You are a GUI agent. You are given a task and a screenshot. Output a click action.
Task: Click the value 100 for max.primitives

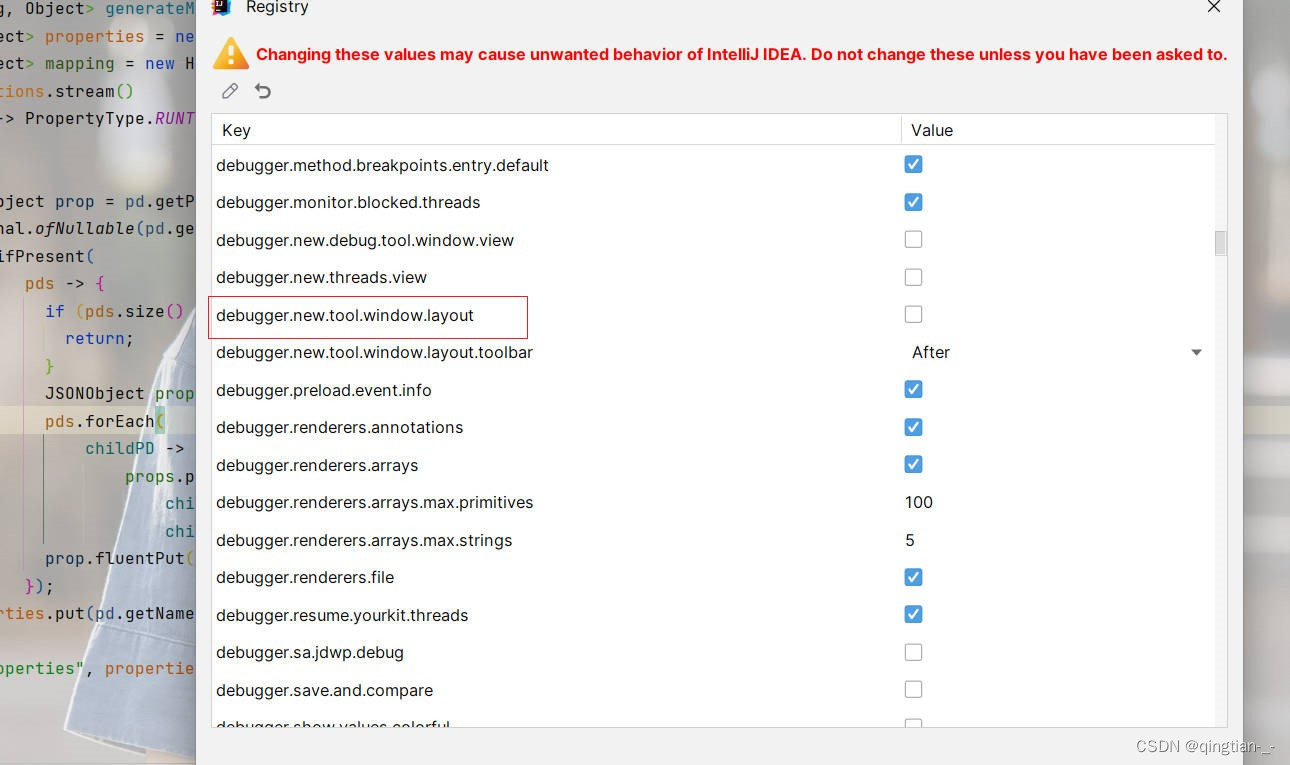click(919, 502)
